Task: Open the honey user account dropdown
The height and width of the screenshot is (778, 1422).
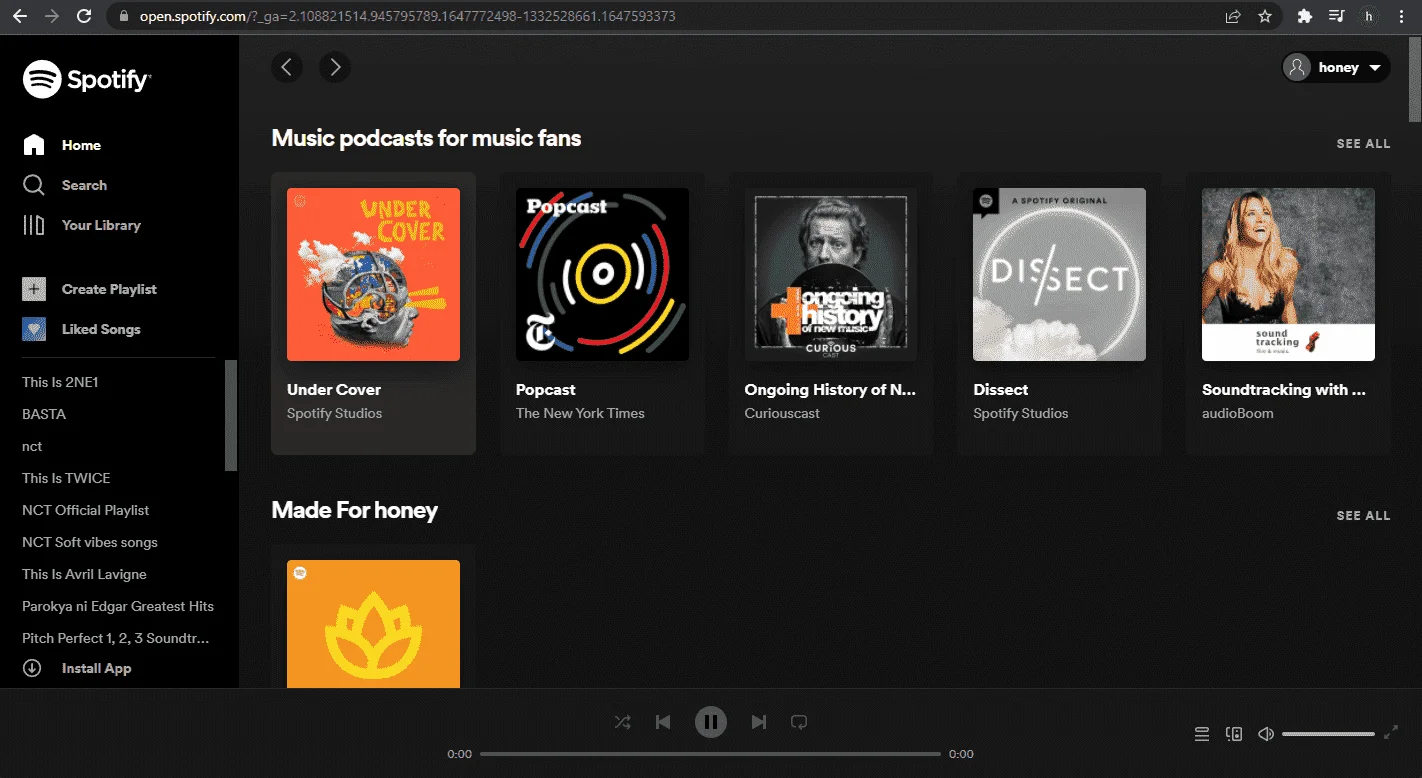Action: pyautogui.click(x=1336, y=67)
